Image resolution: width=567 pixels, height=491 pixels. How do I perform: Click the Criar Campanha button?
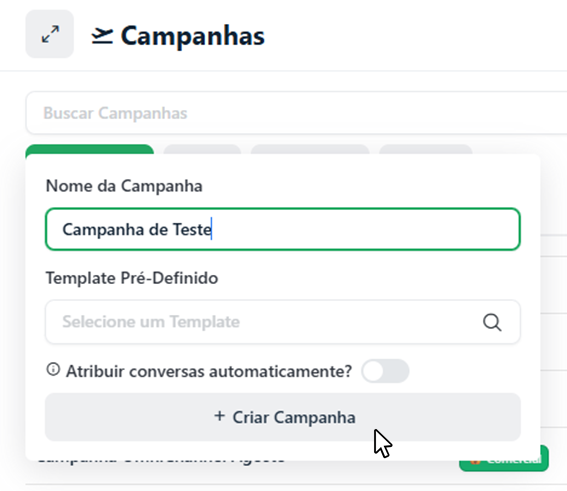[283, 417]
